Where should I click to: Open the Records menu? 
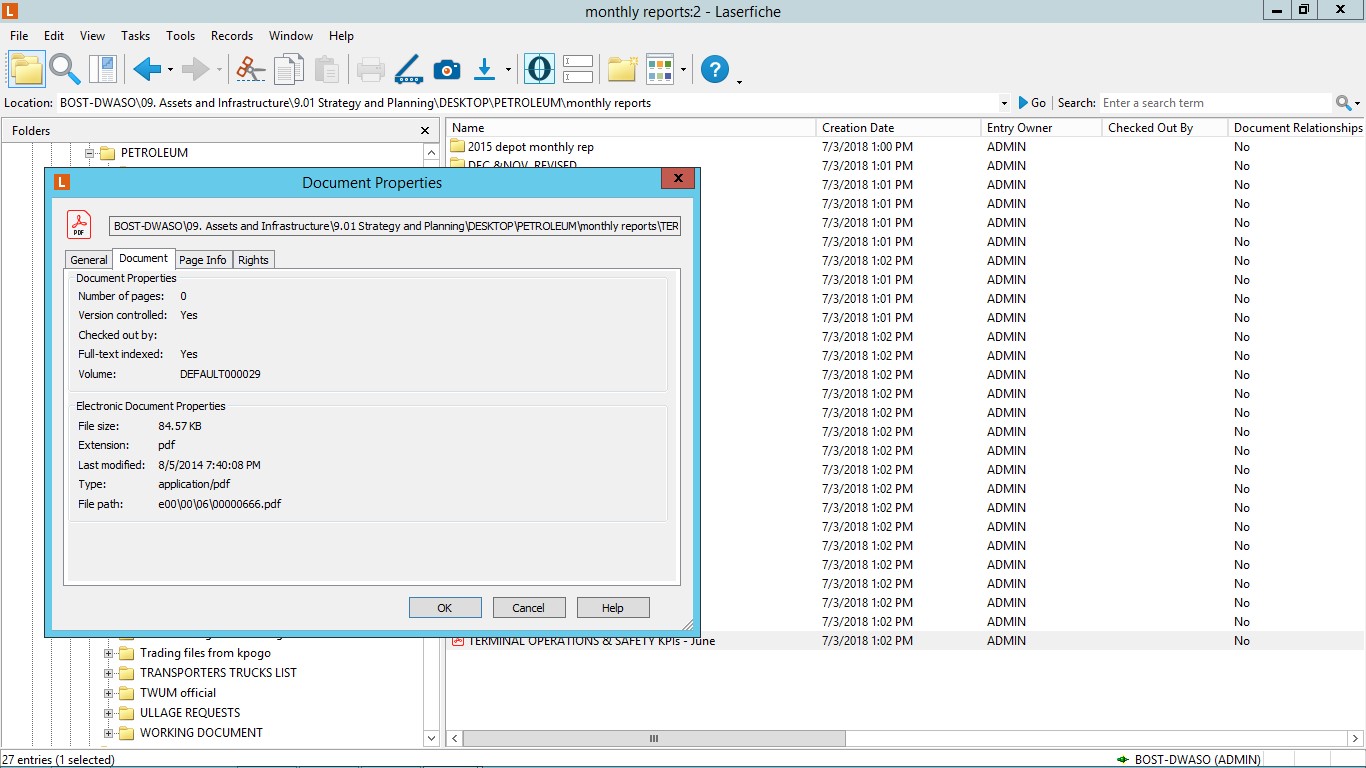(232, 36)
